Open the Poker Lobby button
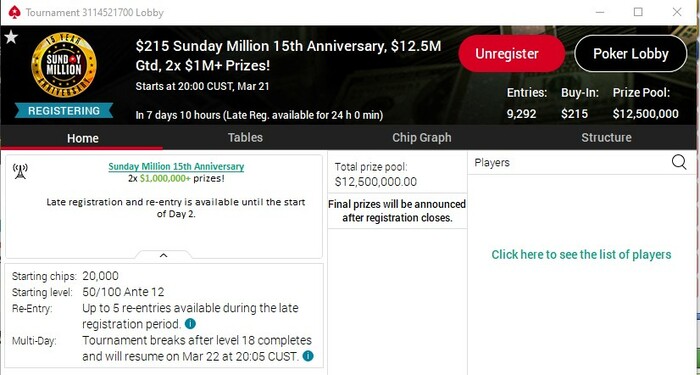This screenshot has height=375, width=700. (x=630, y=54)
